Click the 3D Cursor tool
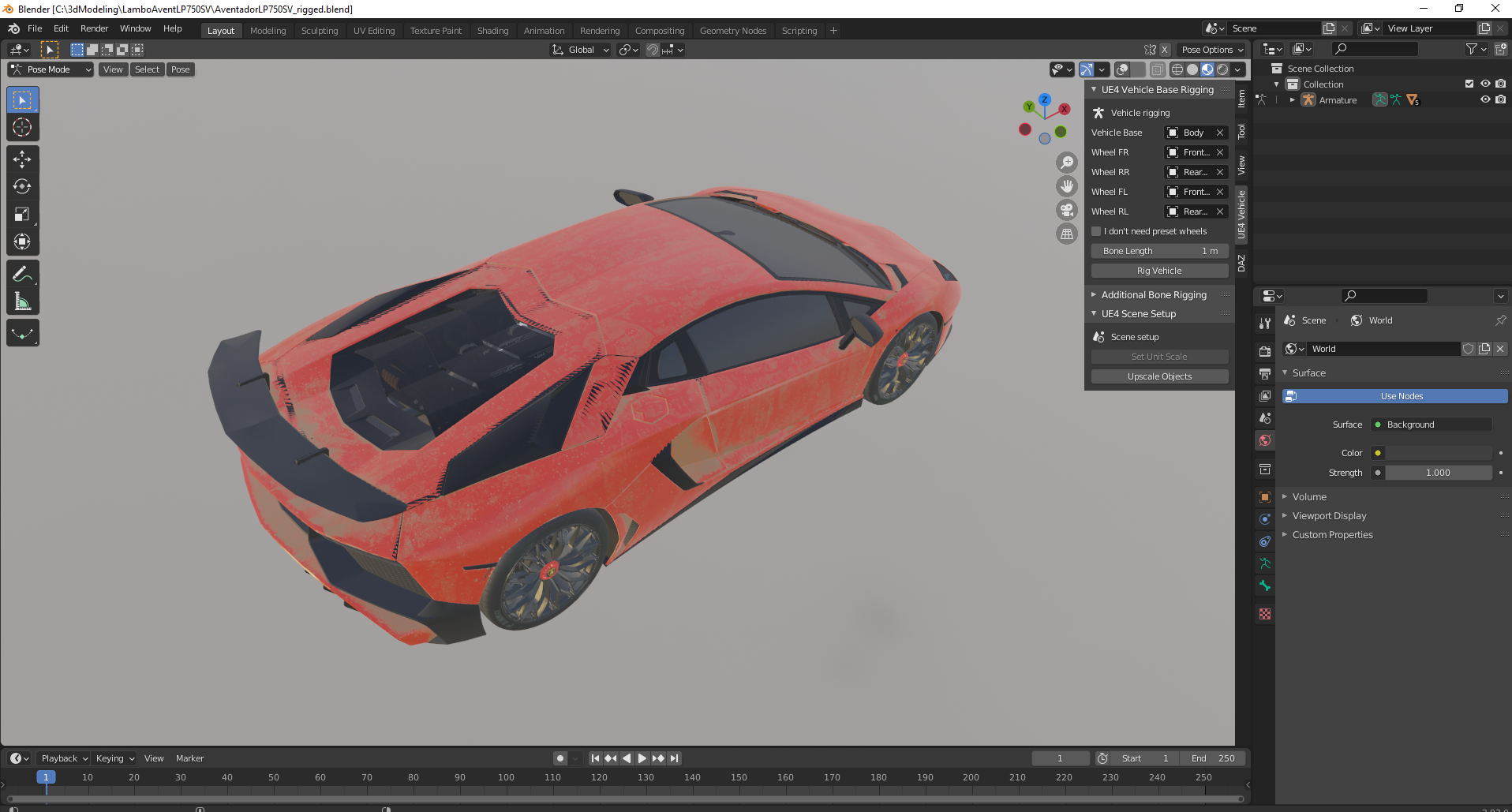The height and width of the screenshot is (812, 1512). [x=22, y=128]
